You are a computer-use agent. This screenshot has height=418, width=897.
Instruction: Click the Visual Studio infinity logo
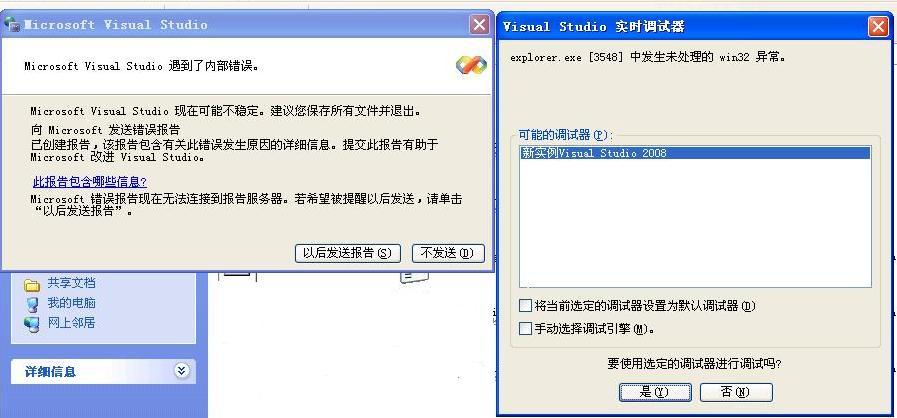tap(471, 65)
